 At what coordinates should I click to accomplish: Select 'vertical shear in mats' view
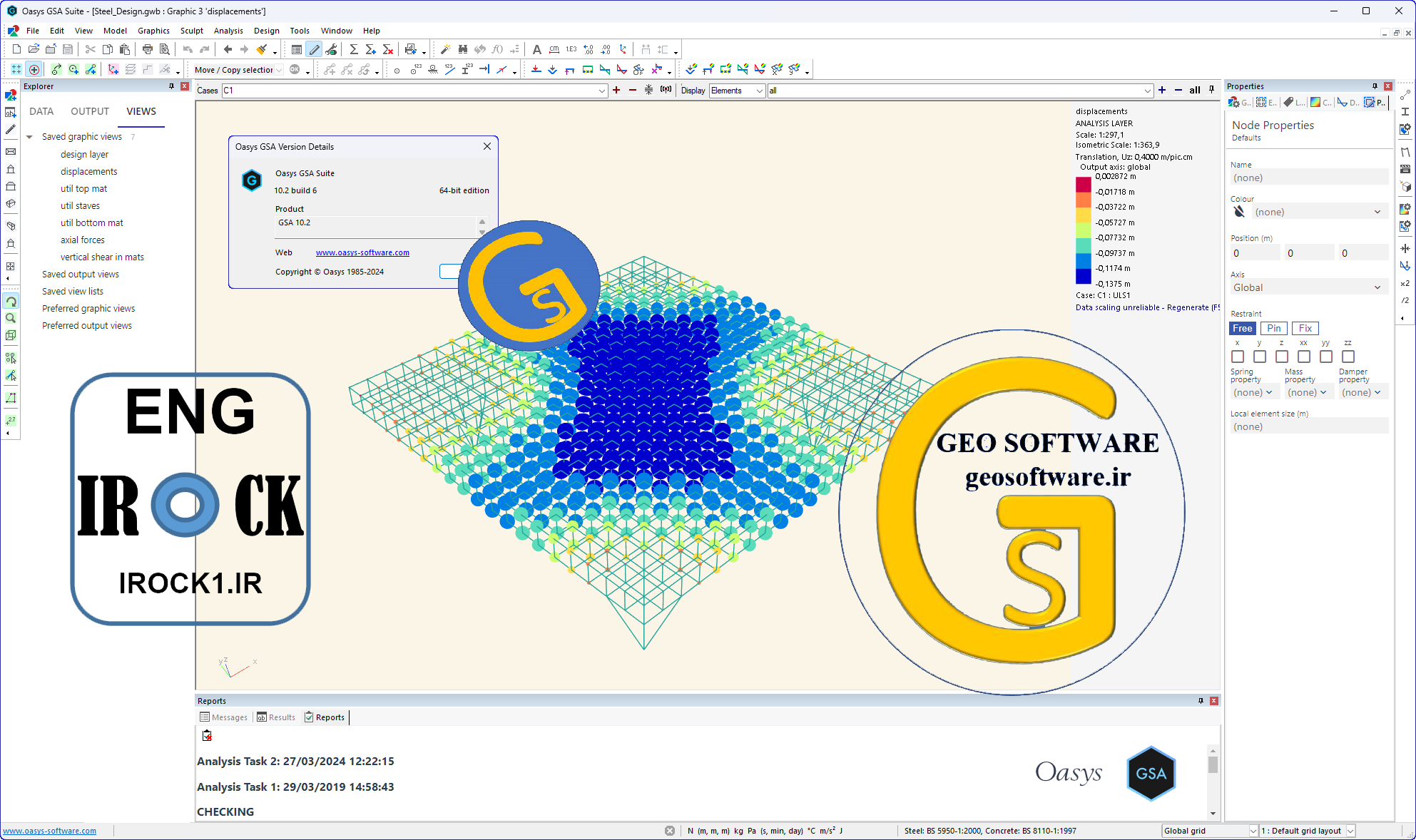click(x=102, y=257)
